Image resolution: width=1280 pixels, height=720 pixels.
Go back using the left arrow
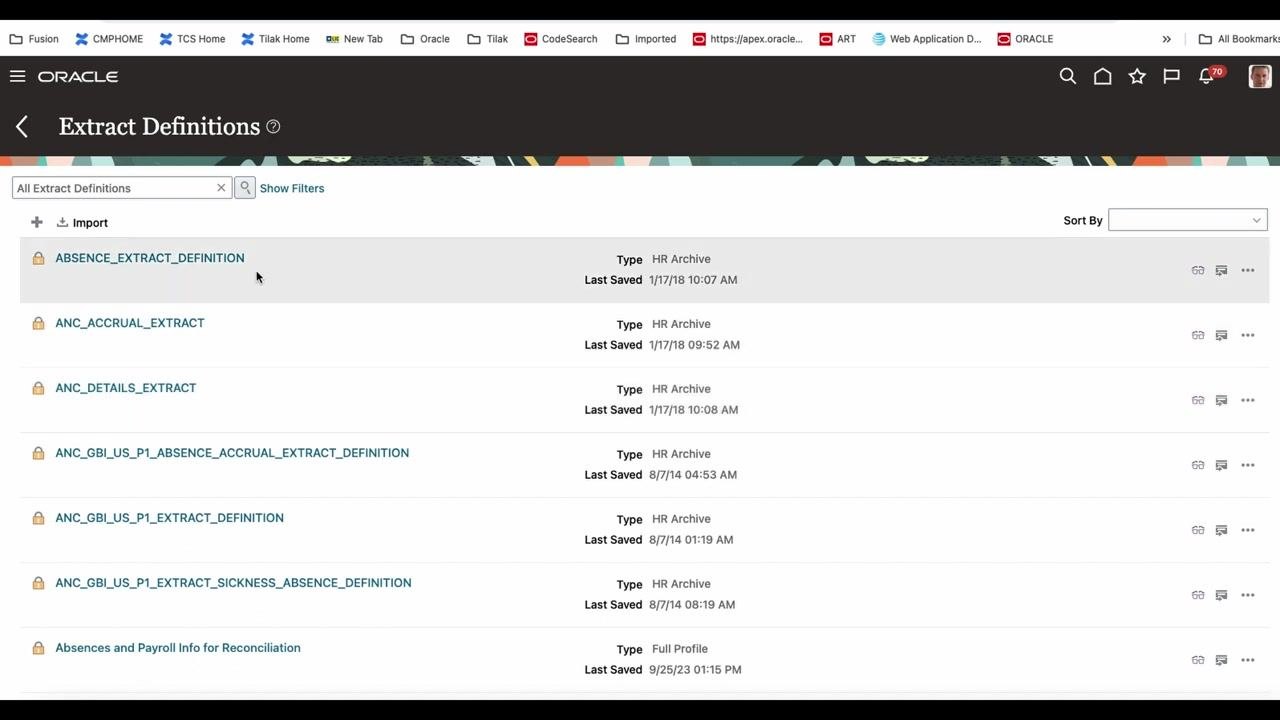coord(22,126)
